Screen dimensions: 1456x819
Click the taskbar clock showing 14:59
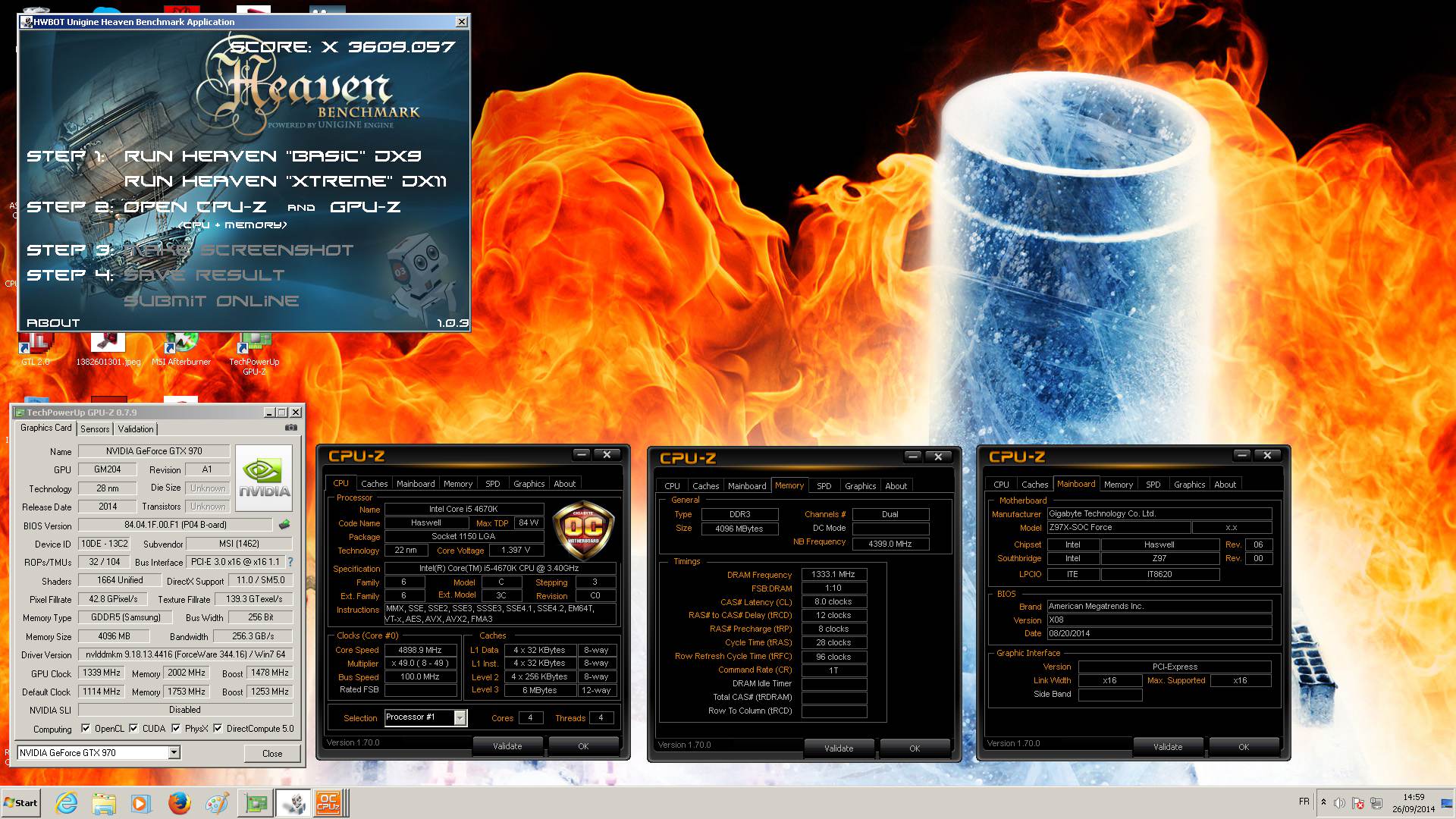(x=1413, y=803)
